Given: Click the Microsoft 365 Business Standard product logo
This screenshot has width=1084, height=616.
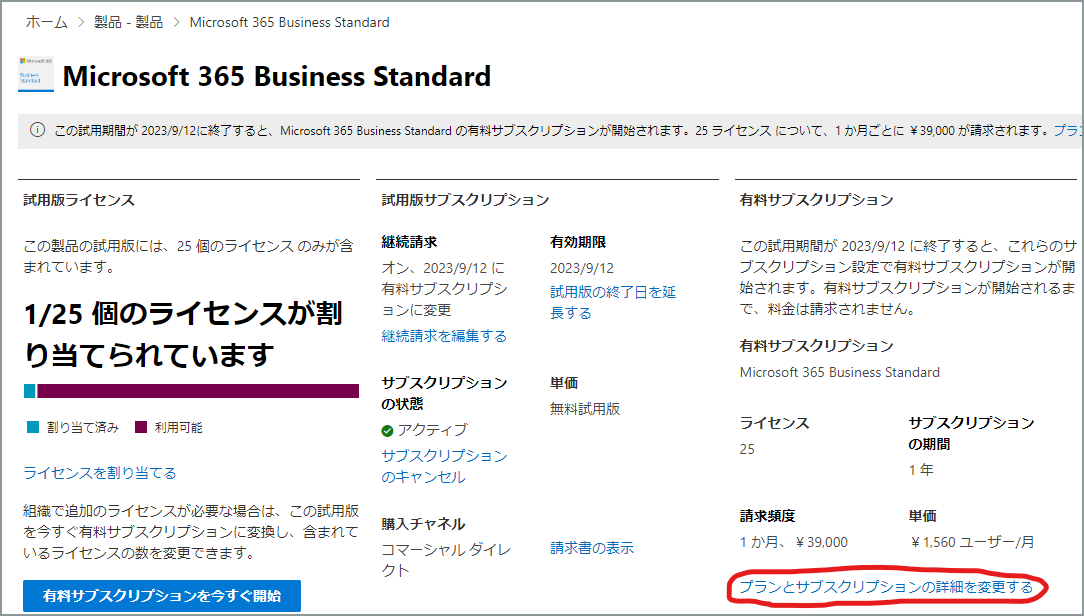Looking at the screenshot, I should (x=35, y=76).
